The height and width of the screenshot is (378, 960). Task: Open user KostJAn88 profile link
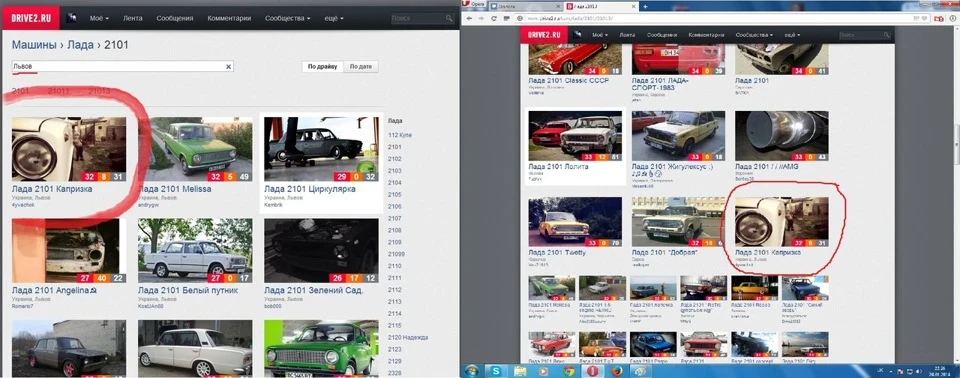151,306
